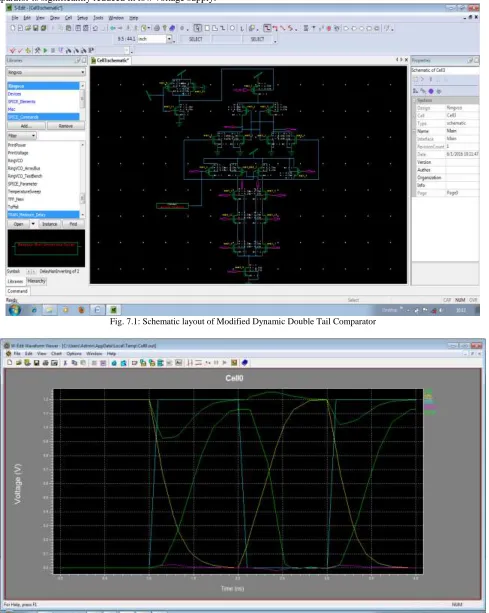Click Print icon in W-Edit toolbar
Viewport: 489px width, 613px height.
[45, 363]
